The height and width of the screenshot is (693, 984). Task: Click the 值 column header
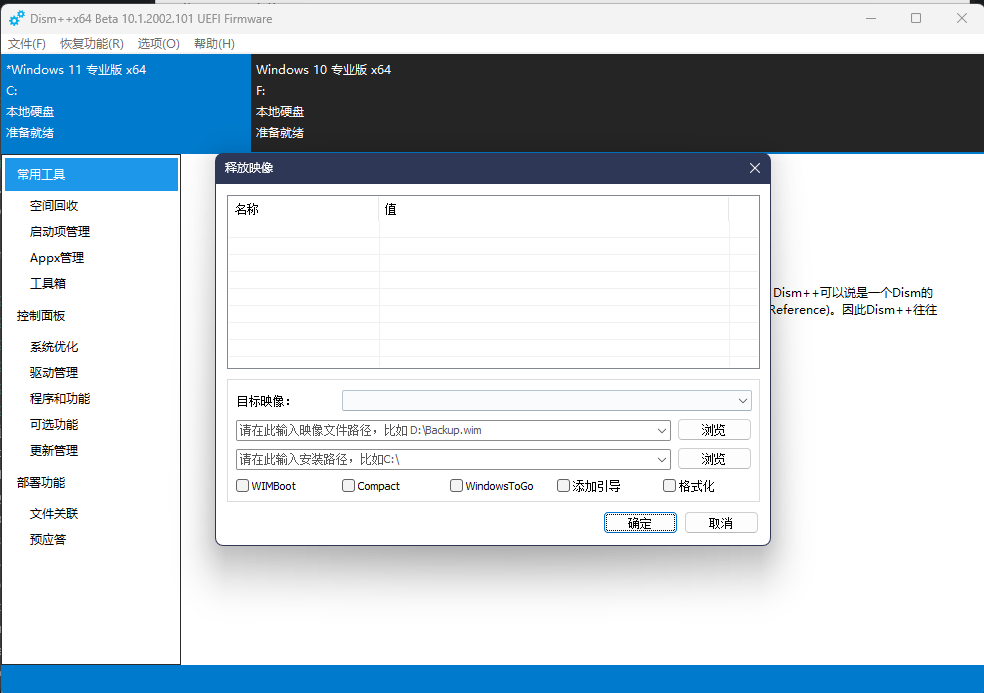554,209
